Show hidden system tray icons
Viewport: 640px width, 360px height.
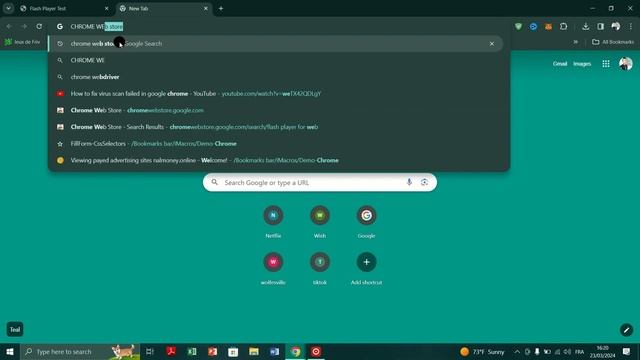coord(517,351)
